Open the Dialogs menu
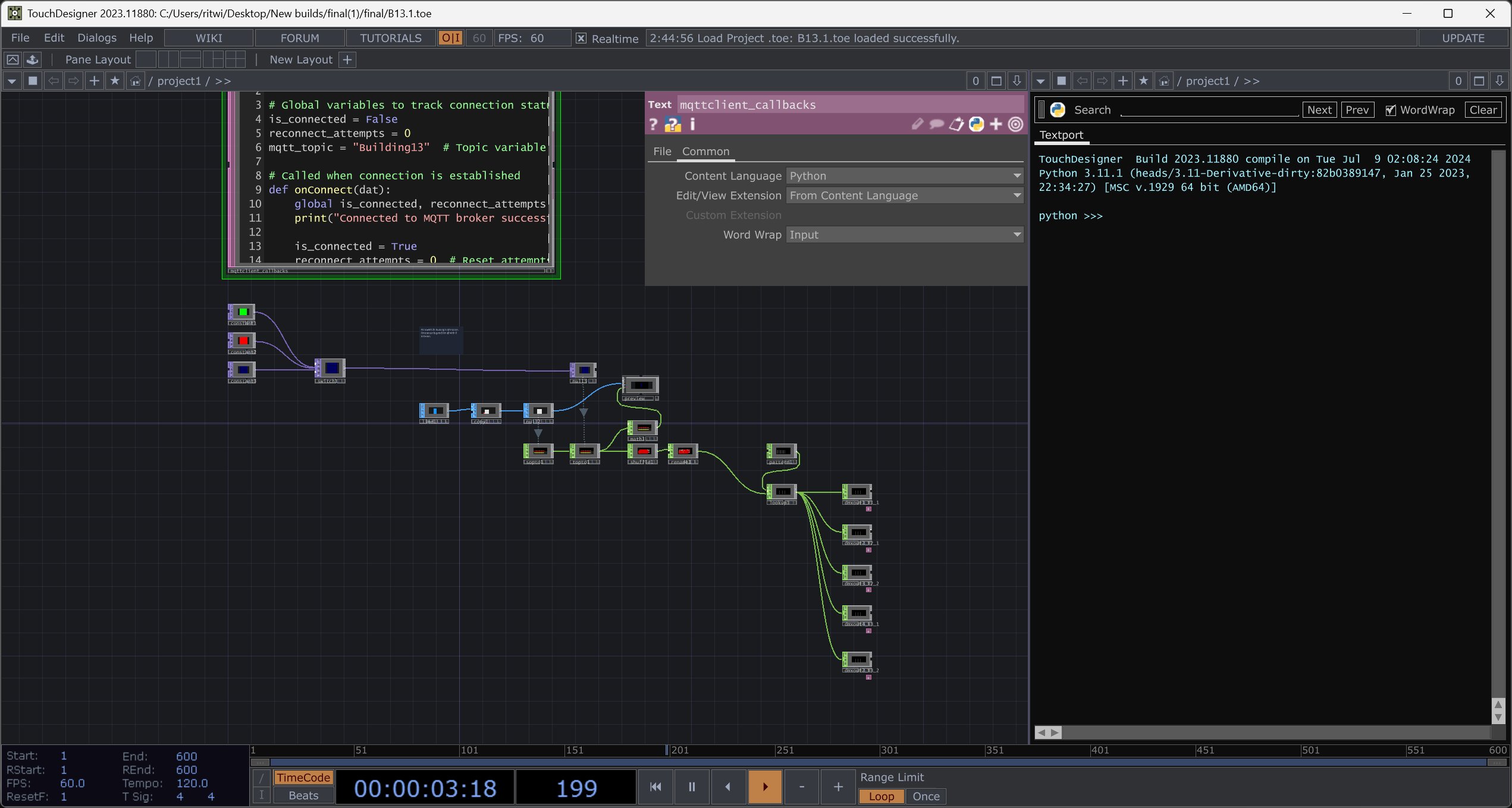The width and height of the screenshot is (1512, 808). tap(97, 38)
